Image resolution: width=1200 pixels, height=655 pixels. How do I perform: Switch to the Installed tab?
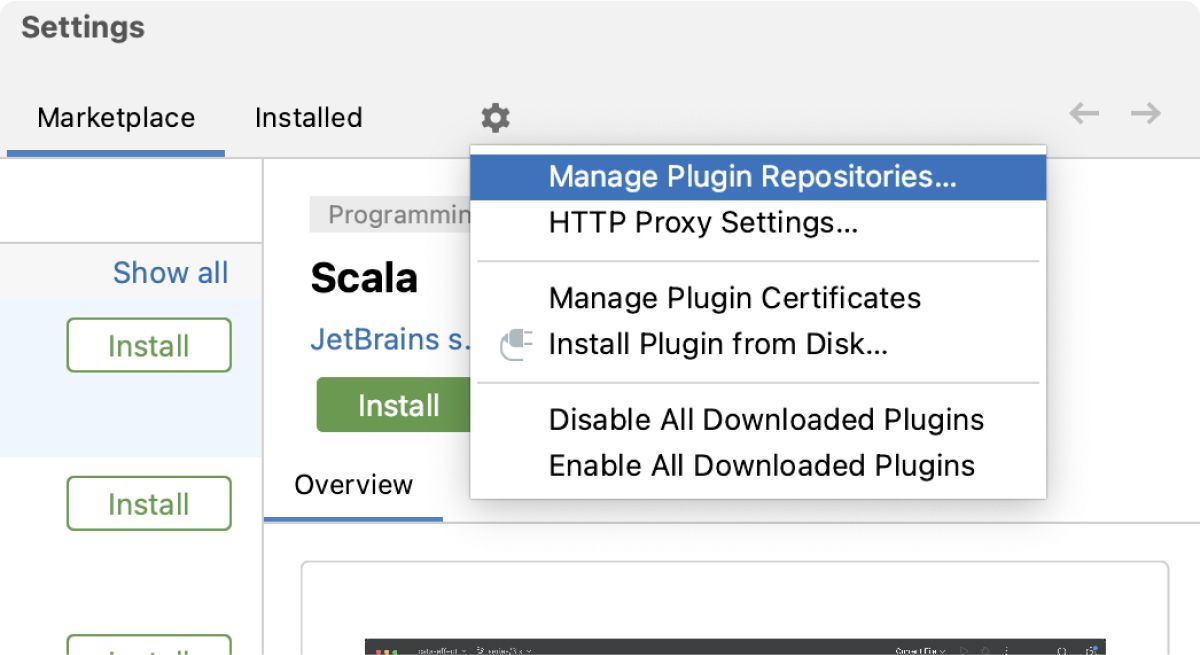(307, 117)
